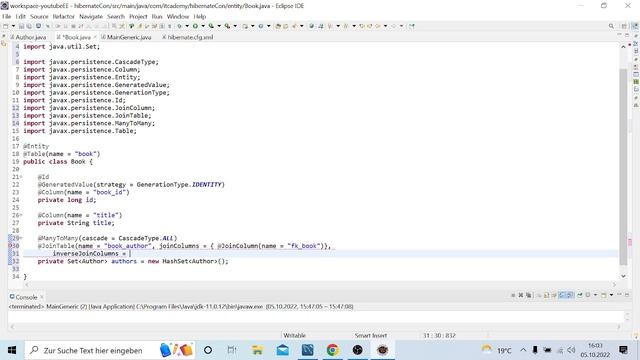
Task: Click the green Debug bug icon
Action: tap(180, 26)
